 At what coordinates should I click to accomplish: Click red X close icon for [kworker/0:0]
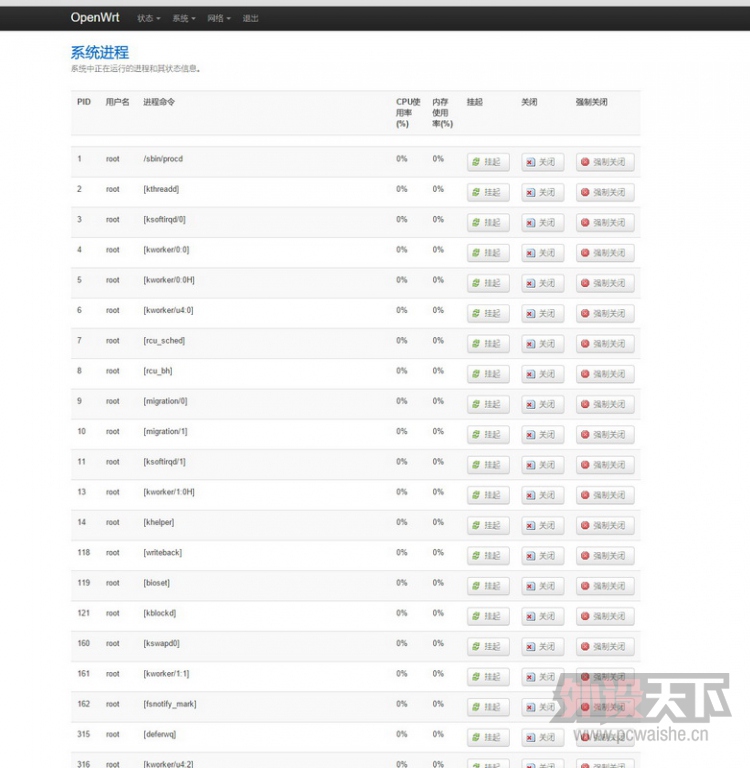tap(530, 253)
